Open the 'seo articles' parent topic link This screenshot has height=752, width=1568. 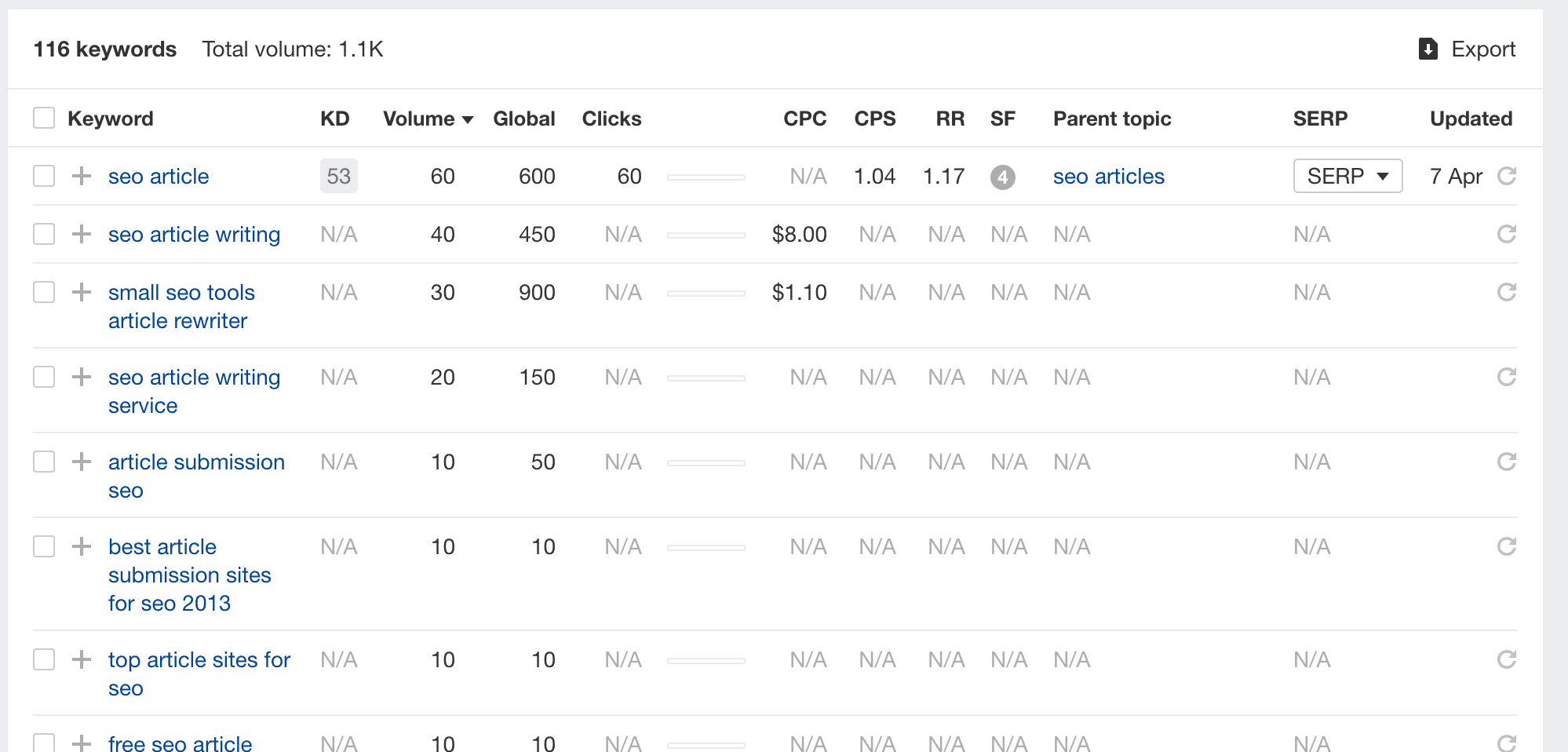[1108, 176]
